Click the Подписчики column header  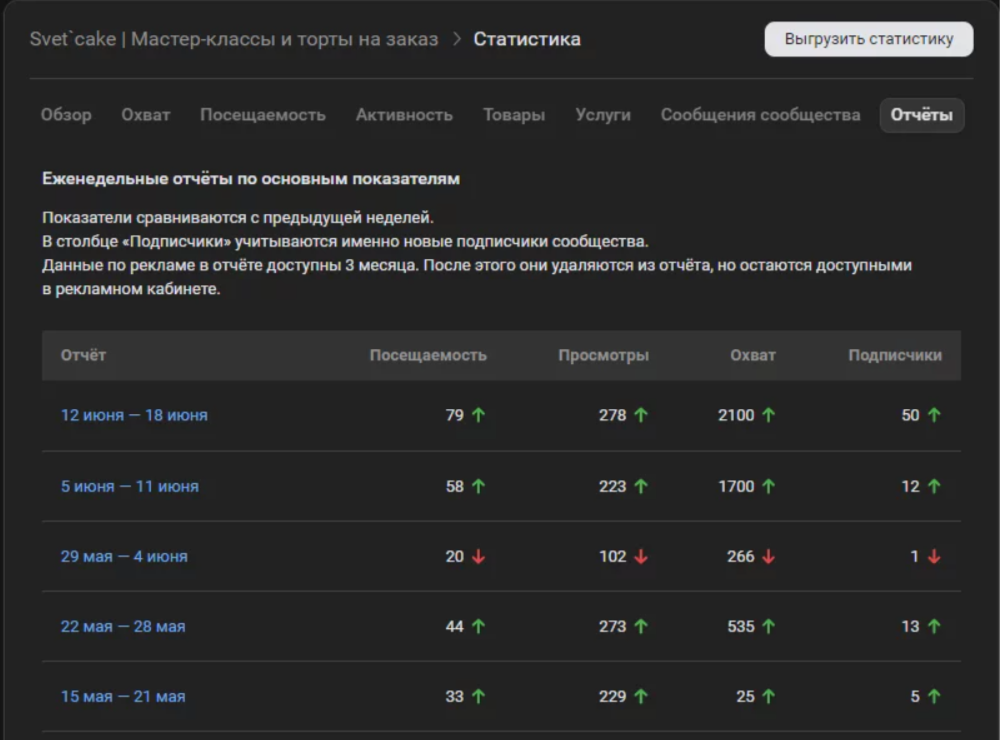894,355
